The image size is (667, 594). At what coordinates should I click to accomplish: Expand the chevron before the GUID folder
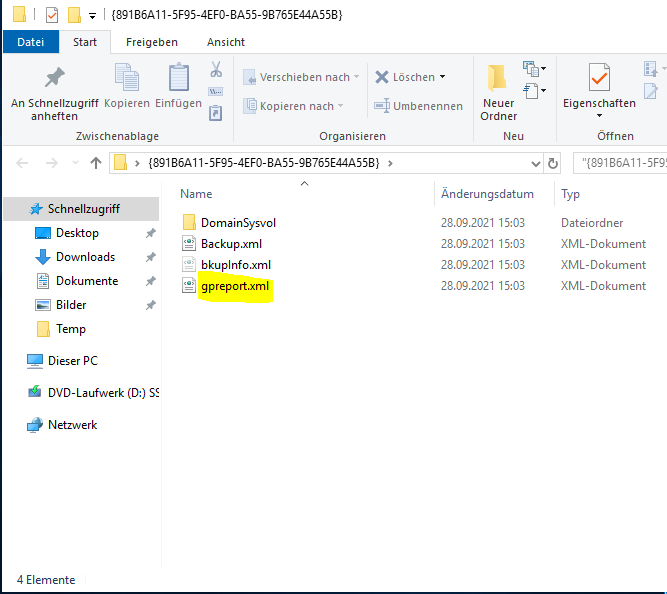(x=137, y=163)
